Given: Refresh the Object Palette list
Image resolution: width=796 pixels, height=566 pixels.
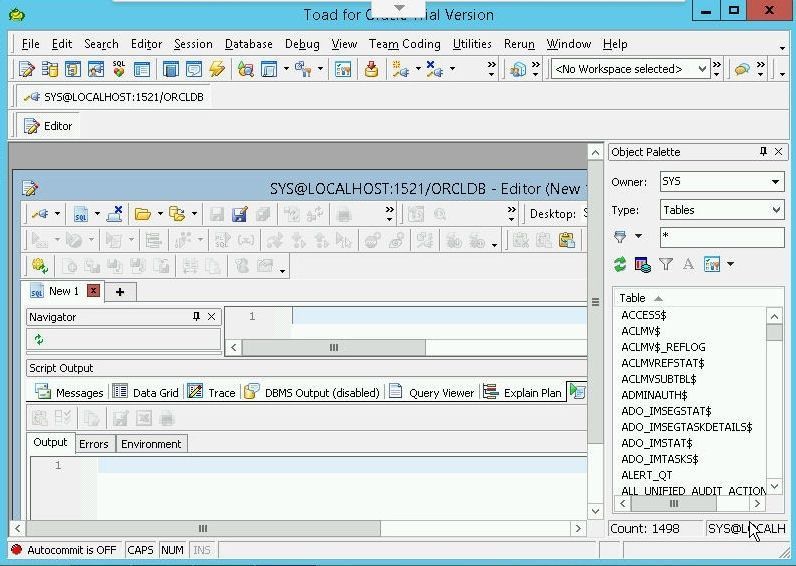Looking at the screenshot, I should click(x=620, y=264).
